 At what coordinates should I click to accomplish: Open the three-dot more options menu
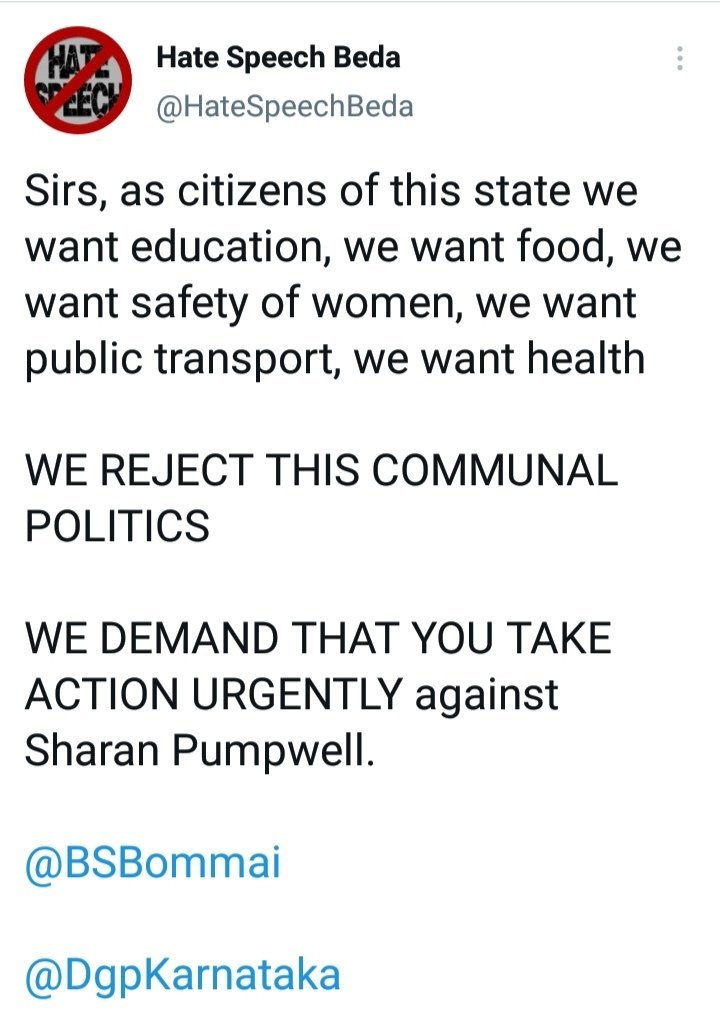tap(680, 59)
